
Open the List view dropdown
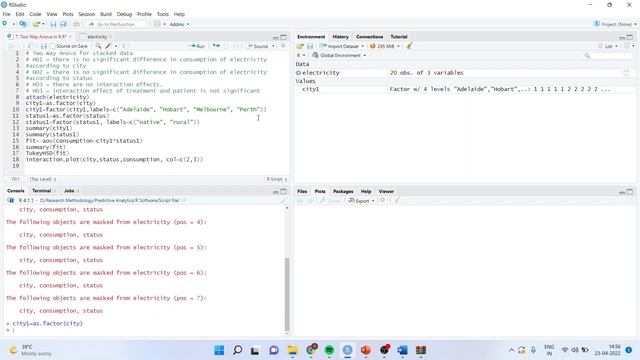pos(608,46)
